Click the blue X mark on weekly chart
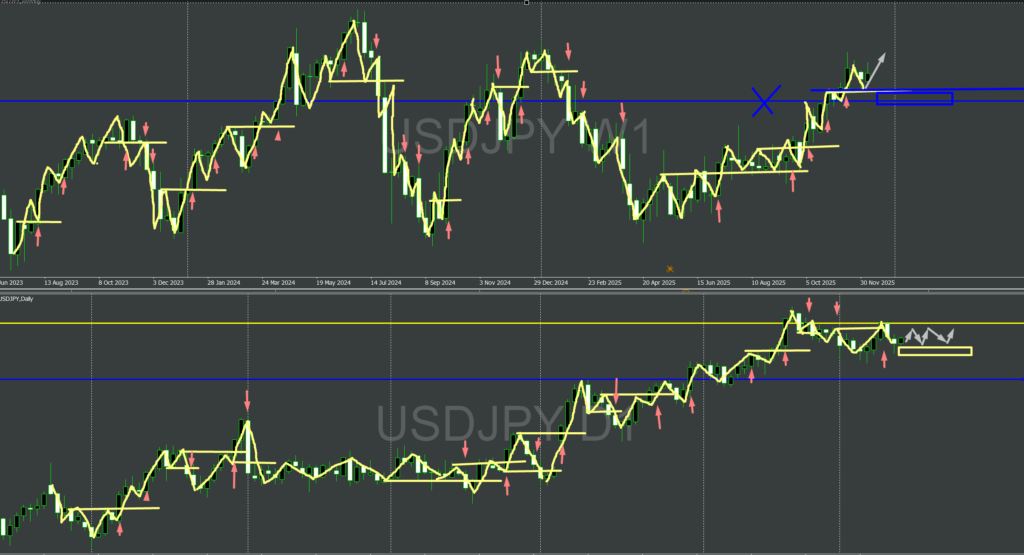The height and width of the screenshot is (555, 1024). coord(765,100)
